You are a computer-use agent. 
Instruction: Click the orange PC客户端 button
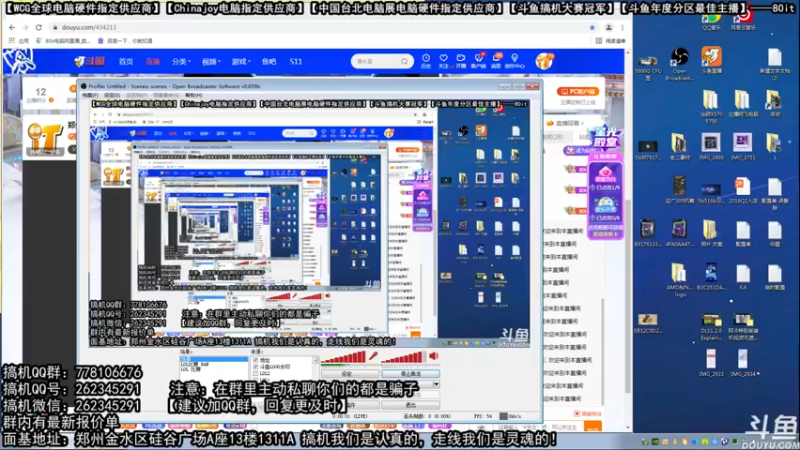pyautogui.click(x=578, y=91)
